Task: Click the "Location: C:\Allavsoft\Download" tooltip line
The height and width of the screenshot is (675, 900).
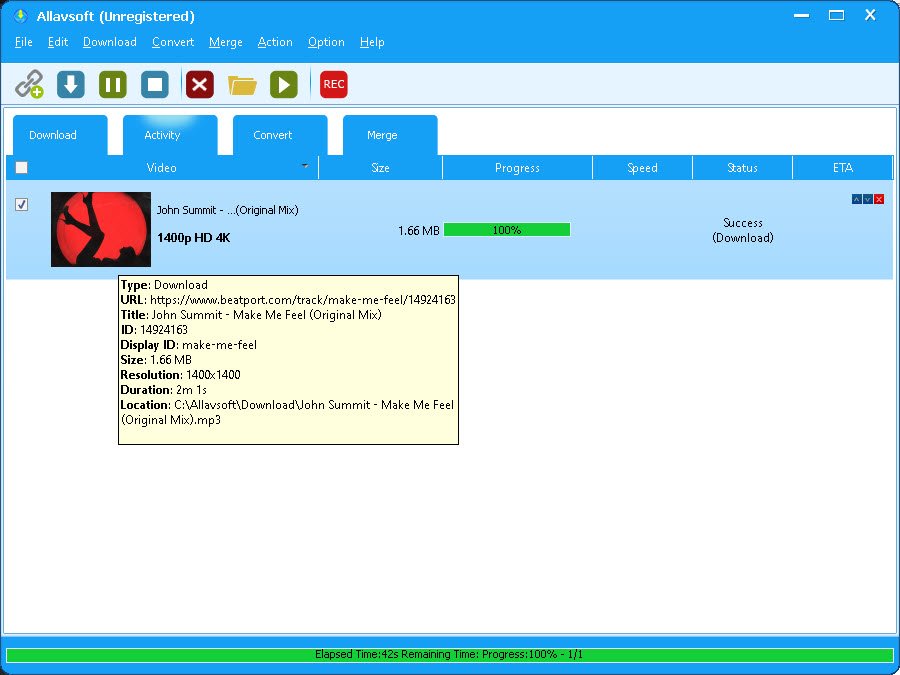Action: click(287, 412)
